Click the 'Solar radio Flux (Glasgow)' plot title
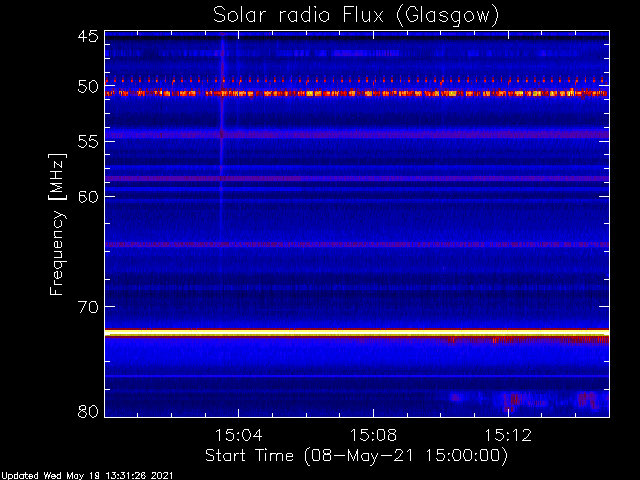 [x=356, y=16]
